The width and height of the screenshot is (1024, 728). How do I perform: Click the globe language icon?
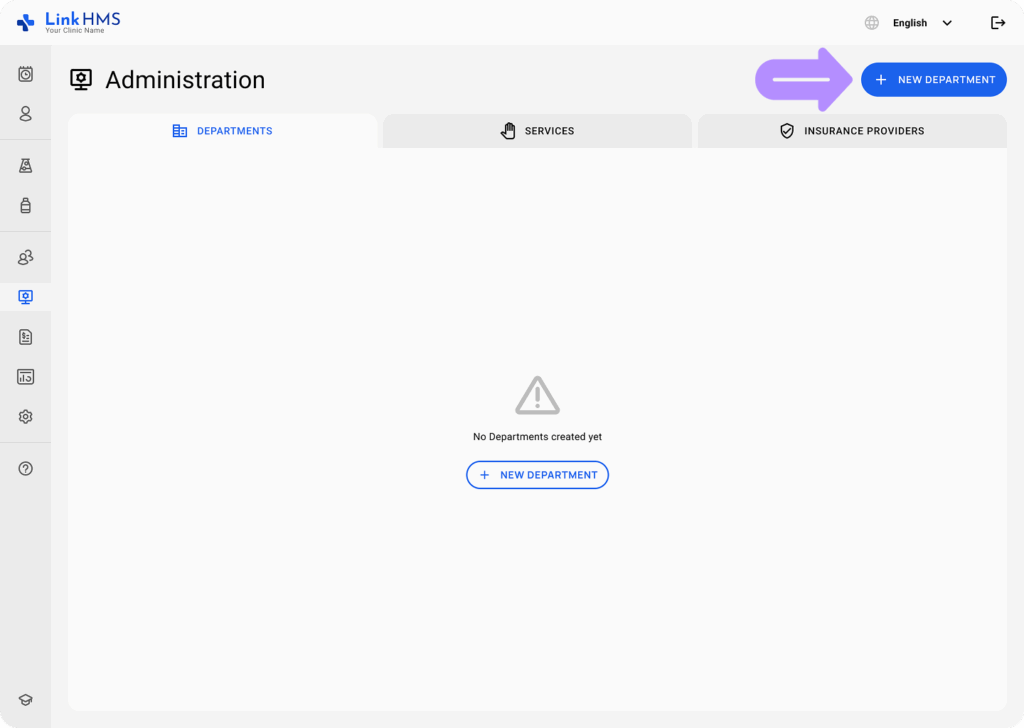pos(872,23)
